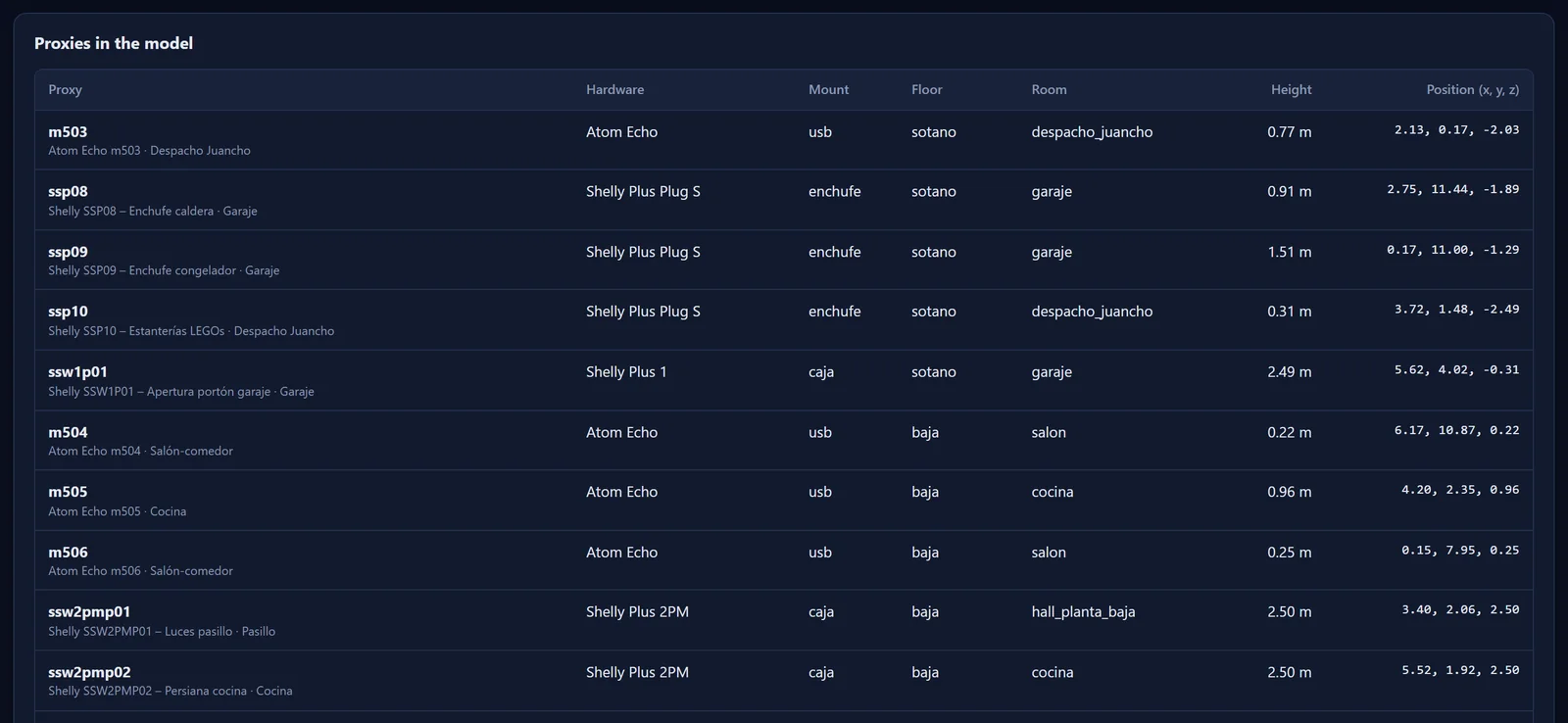The image size is (1568, 723).
Task: Click the height value 0.22 m
Action: point(1289,432)
